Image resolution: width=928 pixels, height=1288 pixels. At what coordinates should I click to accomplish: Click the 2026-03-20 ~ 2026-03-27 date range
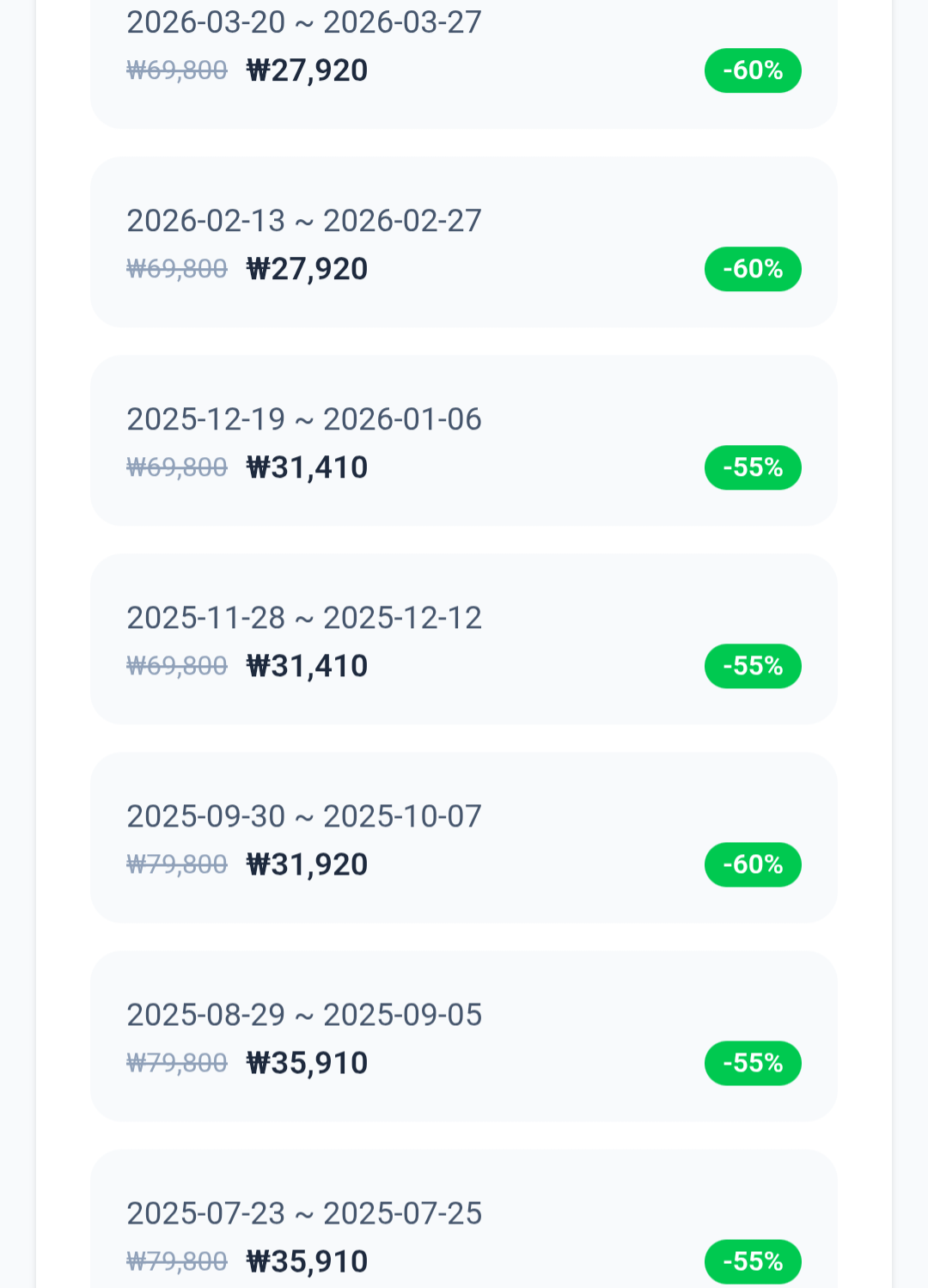(x=304, y=22)
